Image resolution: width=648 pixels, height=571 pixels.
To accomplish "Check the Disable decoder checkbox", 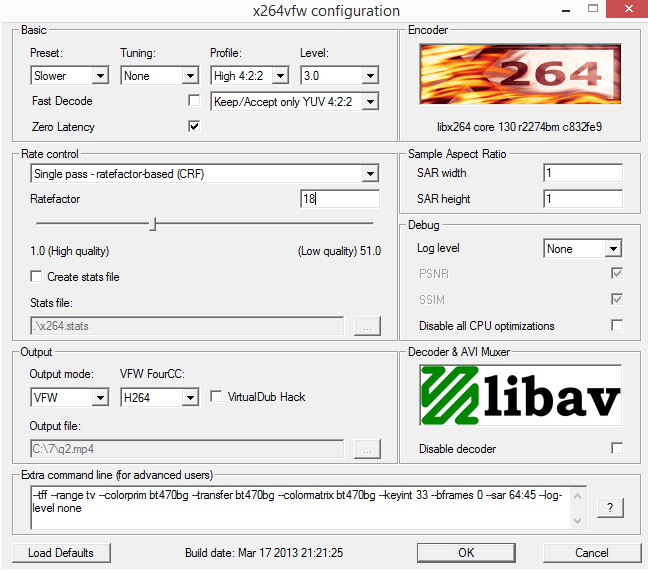I will click(x=617, y=448).
